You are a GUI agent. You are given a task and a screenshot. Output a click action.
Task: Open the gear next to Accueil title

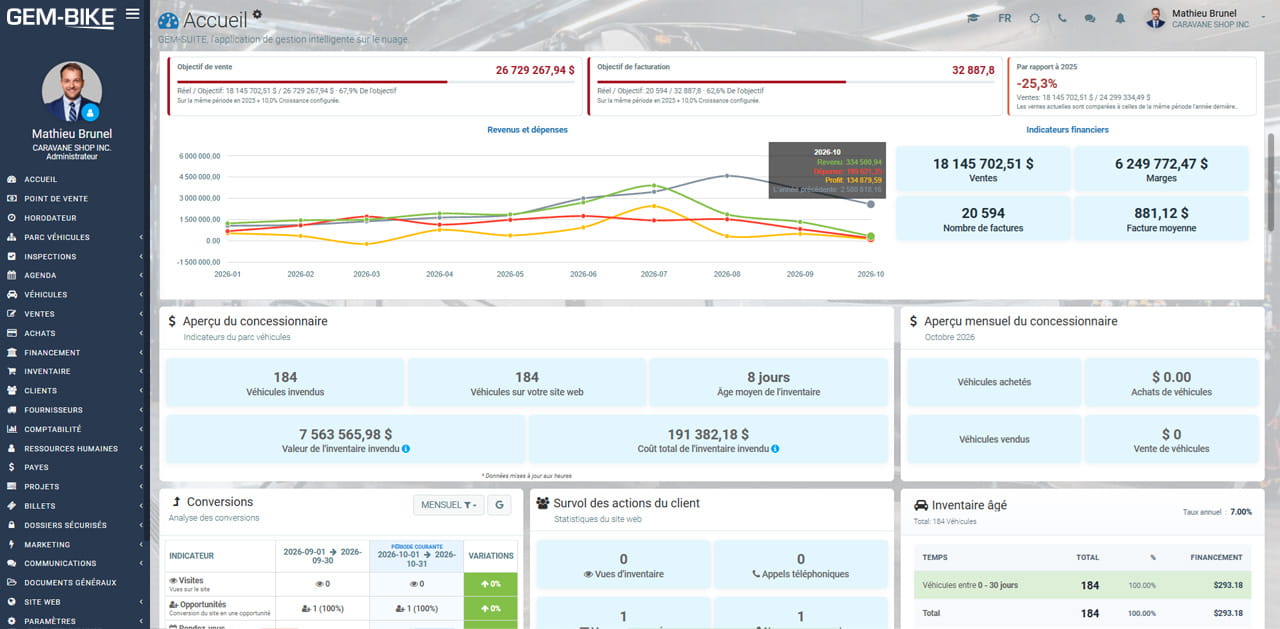tap(257, 15)
